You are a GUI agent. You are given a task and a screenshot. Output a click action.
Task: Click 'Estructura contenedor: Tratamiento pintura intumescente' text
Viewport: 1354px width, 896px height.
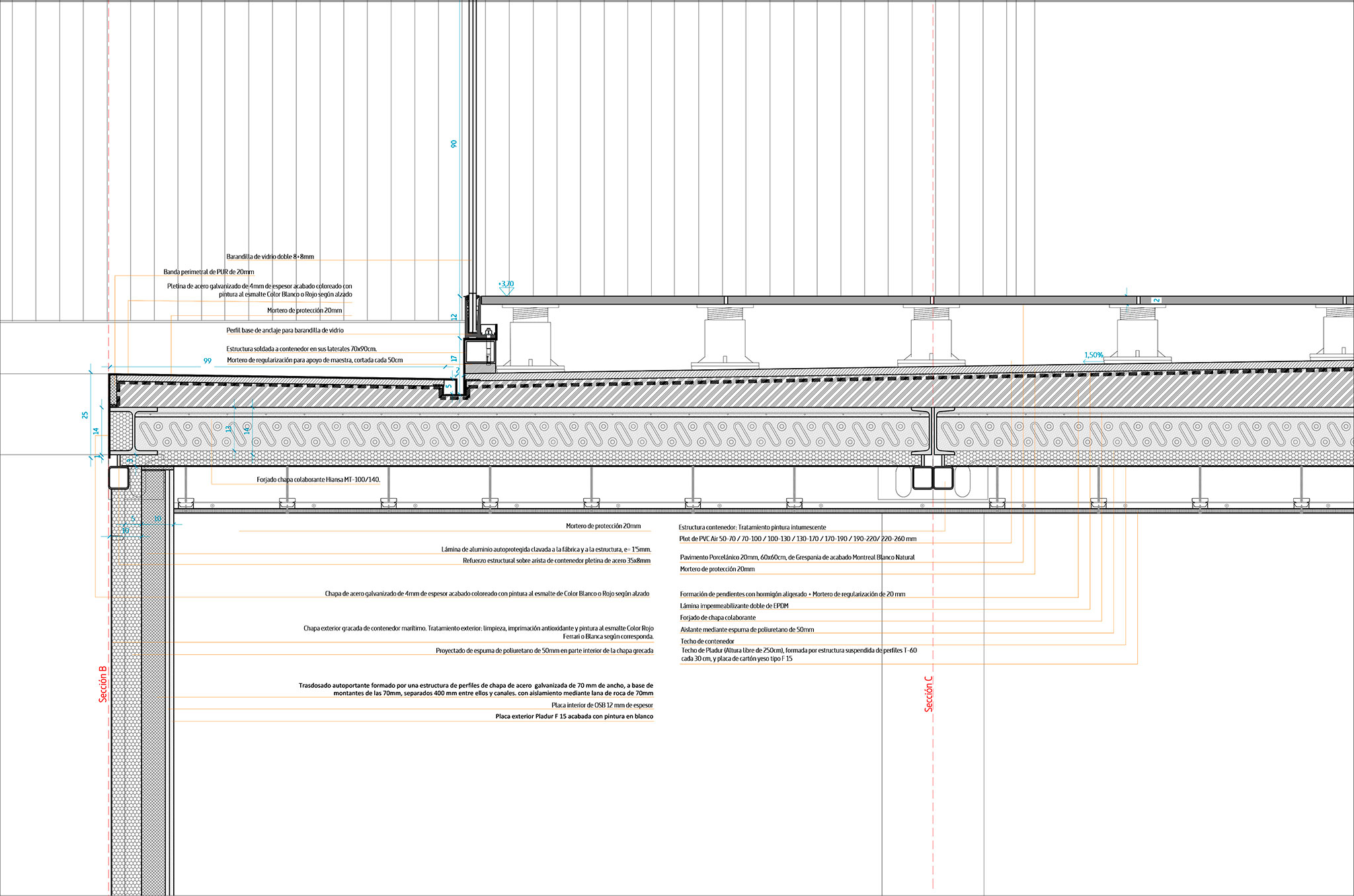coord(752,528)
